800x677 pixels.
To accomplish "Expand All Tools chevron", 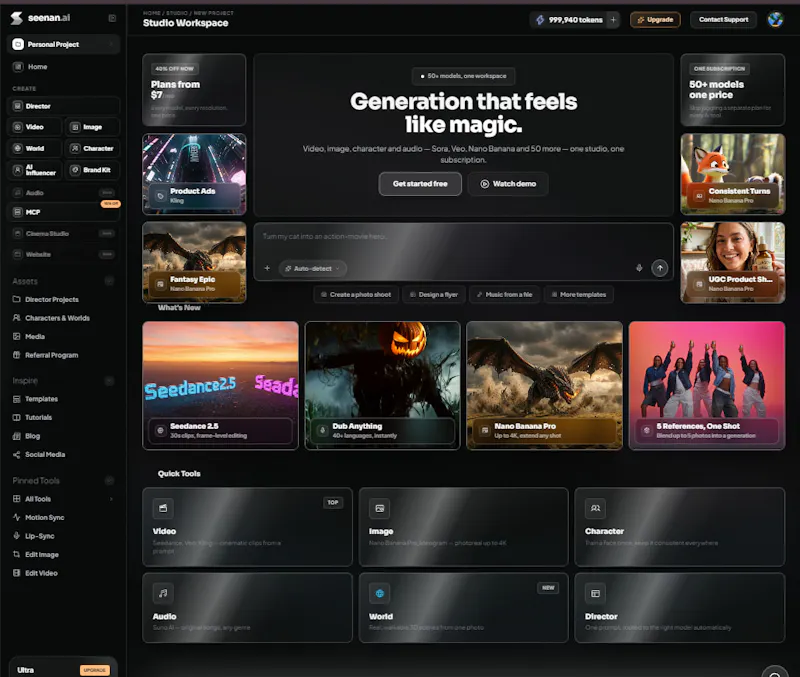I will [x=111, y=499].
